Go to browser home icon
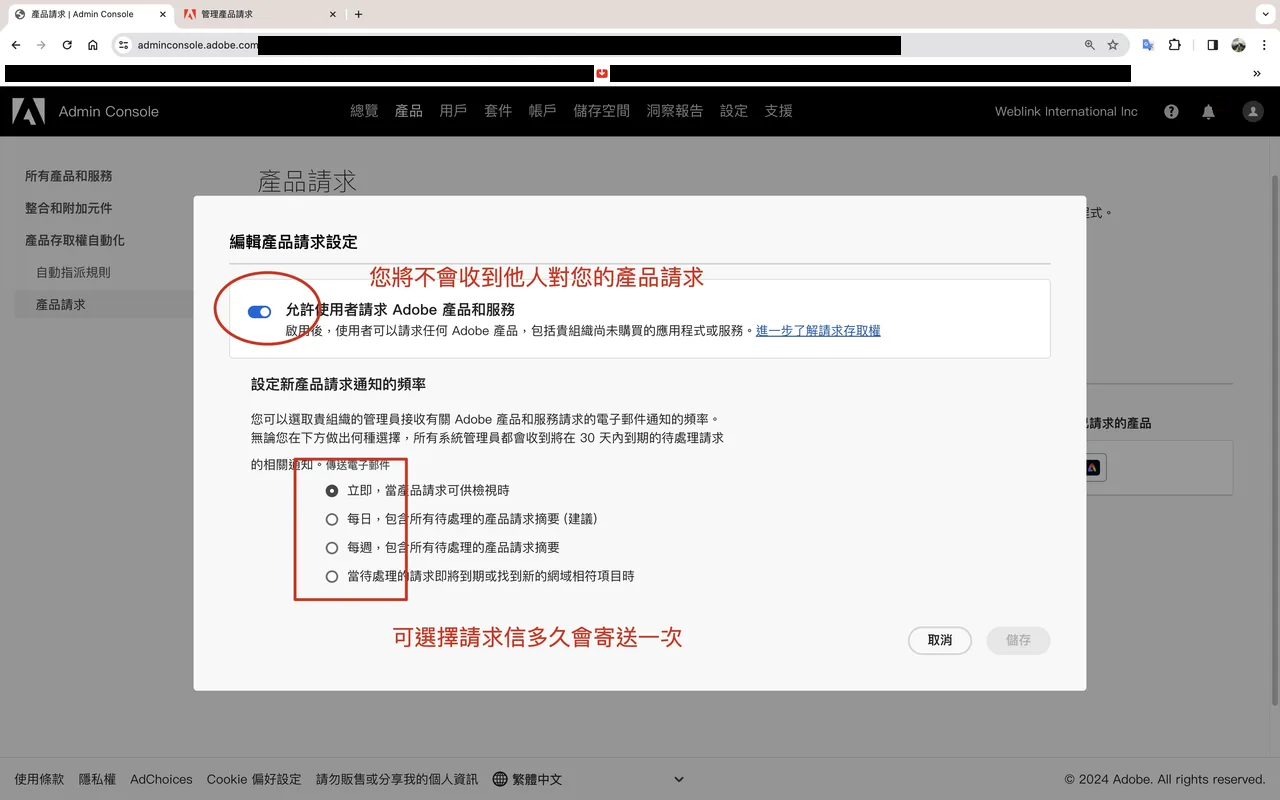The height and width of the screenshot is (800, 1280). point(93,45)
